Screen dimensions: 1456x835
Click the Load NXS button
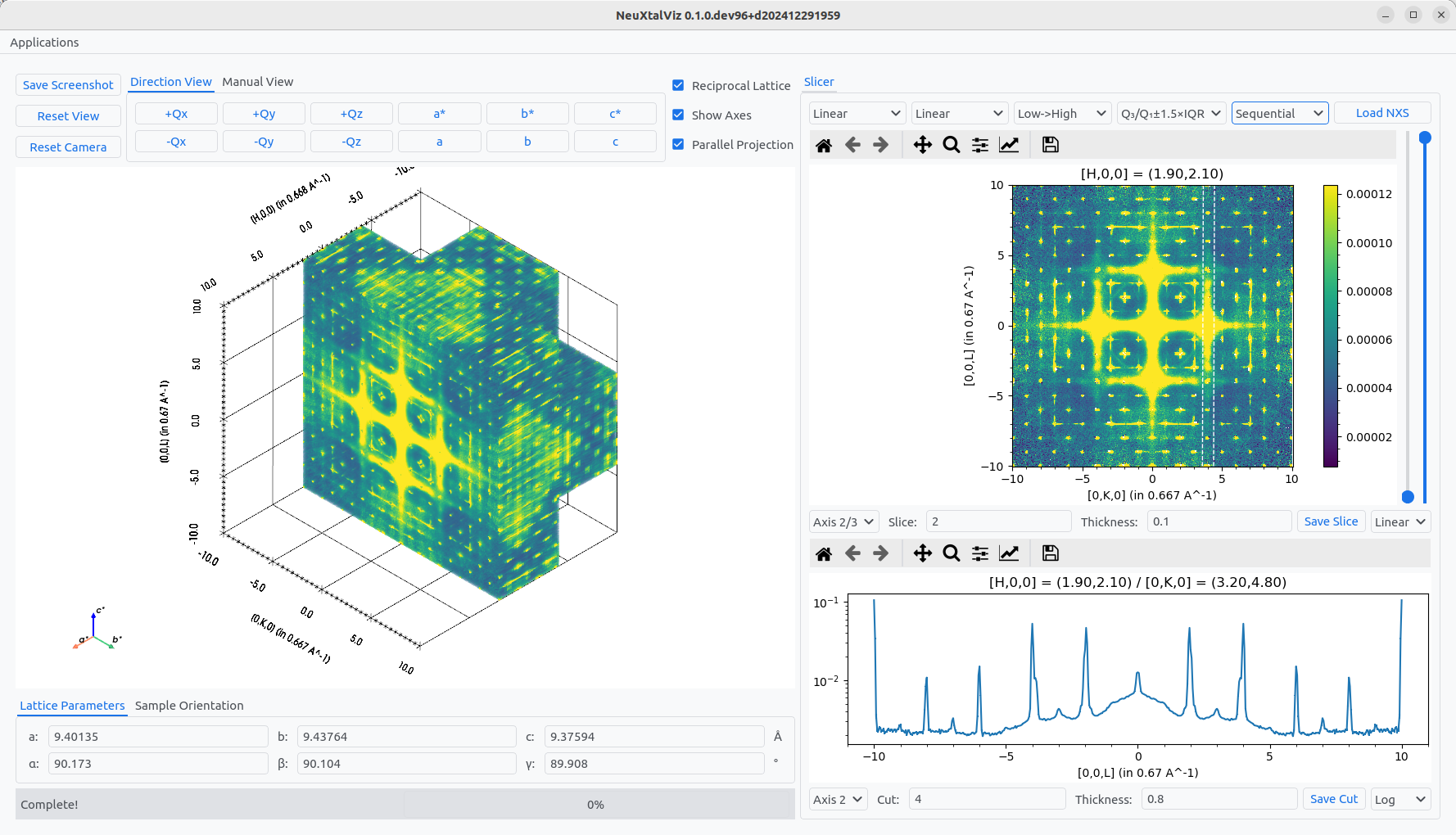[1381, 113]
